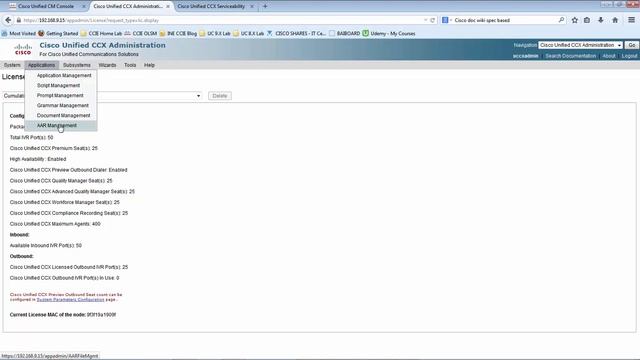Open the Wizards menu
640x360 pixels.
(107, 65)
